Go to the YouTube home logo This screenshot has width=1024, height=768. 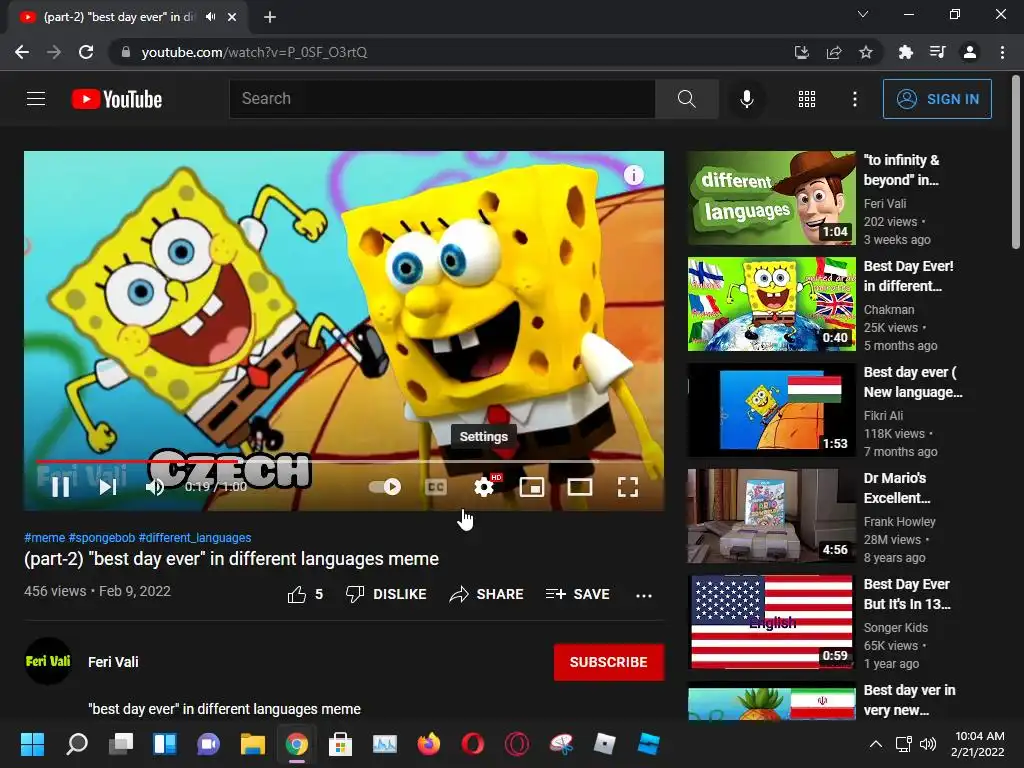[117, 99]
